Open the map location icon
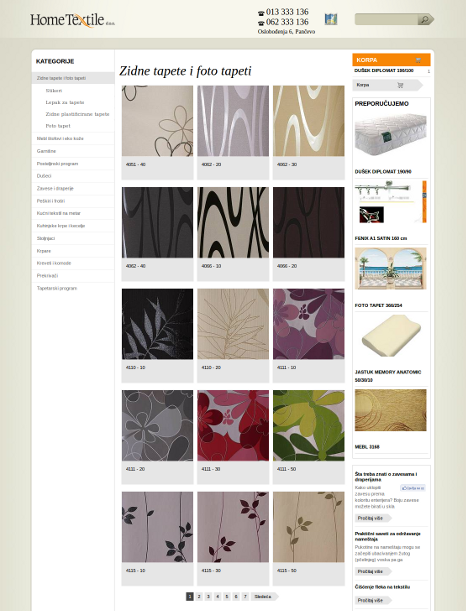 tap(331, 19)
